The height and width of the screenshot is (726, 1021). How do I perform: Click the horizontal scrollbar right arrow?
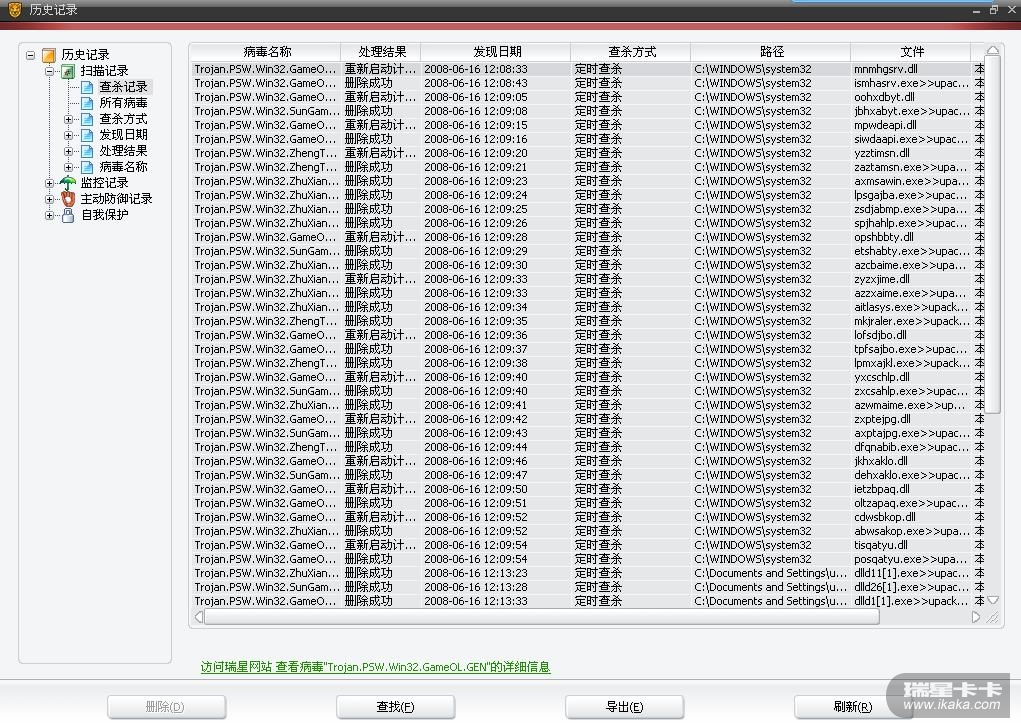pyautogui.click(x=976, y=617)
